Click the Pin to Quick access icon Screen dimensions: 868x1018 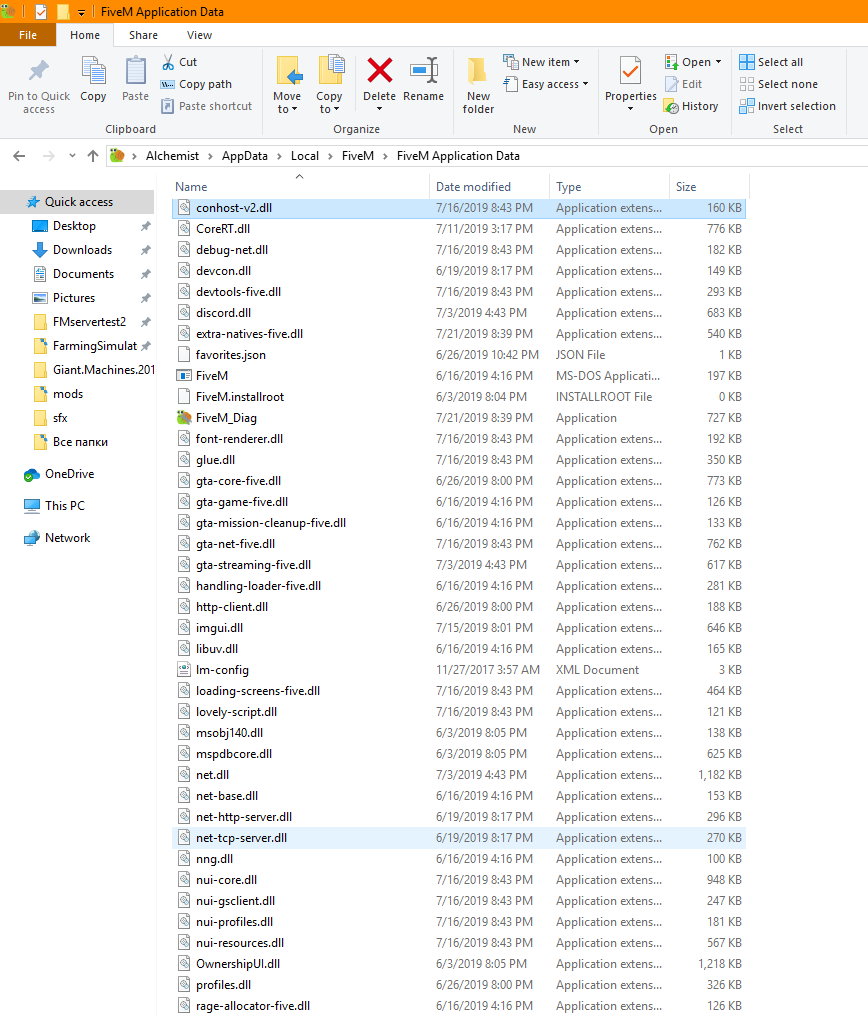[x=38, y=71]
